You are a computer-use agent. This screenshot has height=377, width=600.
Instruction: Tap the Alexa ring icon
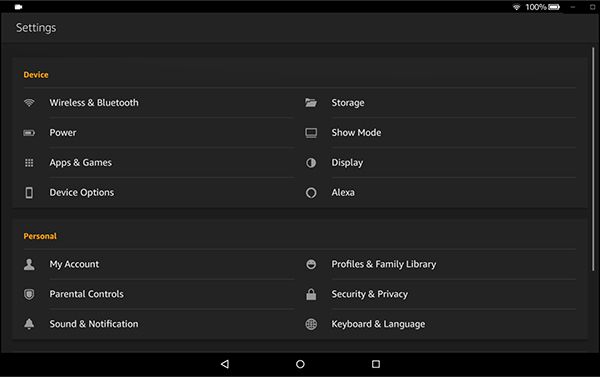[x=311, y=193]
